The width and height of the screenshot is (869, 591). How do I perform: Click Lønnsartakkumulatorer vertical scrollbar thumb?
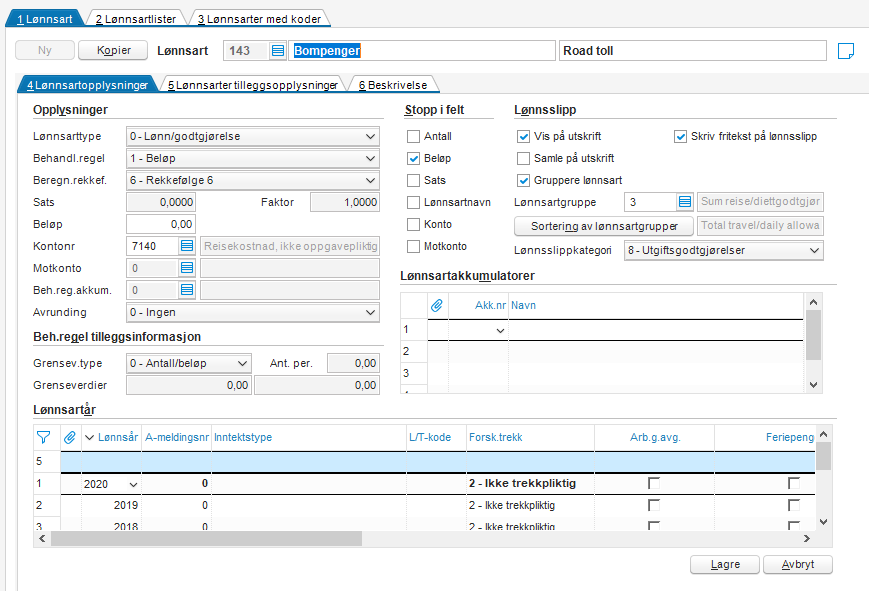click(813, 335)
